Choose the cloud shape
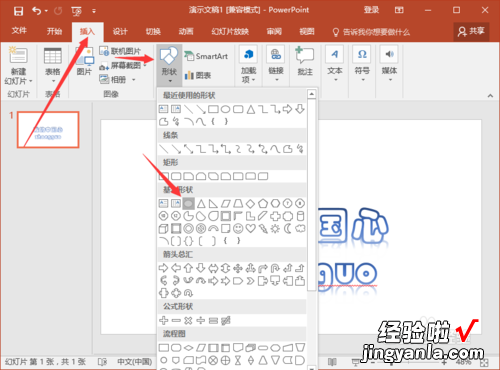 coord(300,229)
